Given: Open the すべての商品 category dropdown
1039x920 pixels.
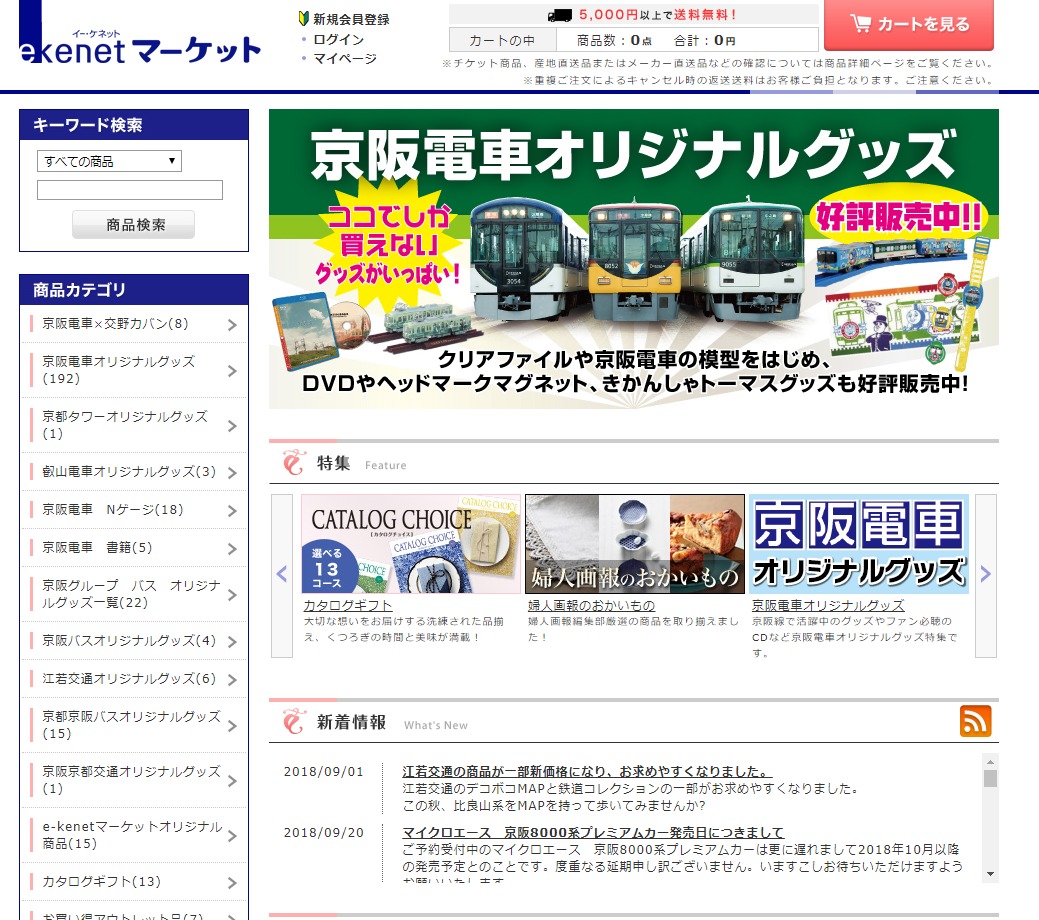Looking at the screenshot, I should pos(109,161).
